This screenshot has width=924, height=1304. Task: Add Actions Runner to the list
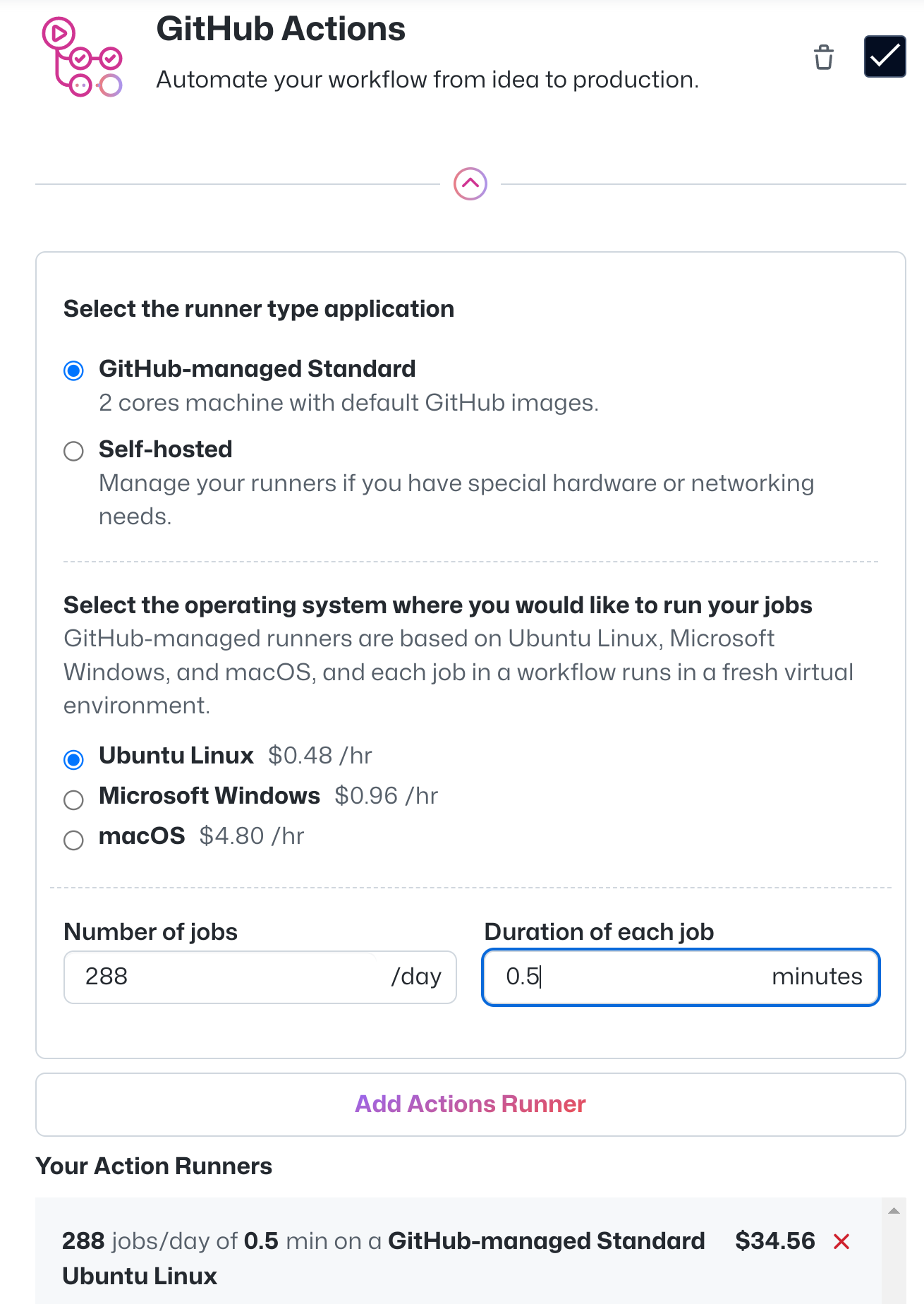pyautogui.click(x=470, y=1104)
